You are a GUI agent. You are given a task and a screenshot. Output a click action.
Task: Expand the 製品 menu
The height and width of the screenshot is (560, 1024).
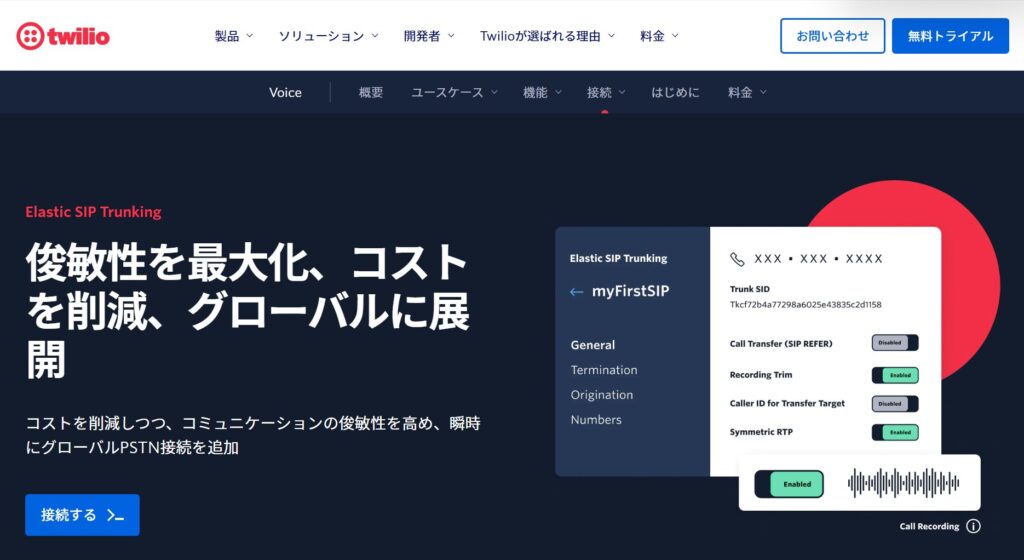click(234, 36)
